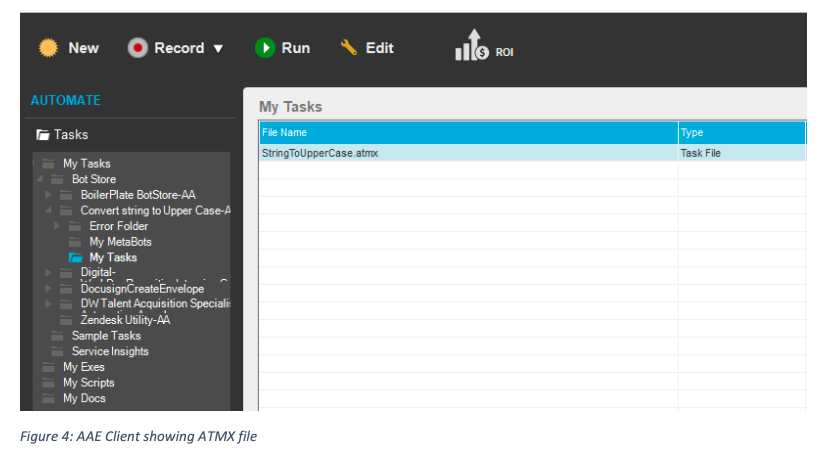Select Convert string to Upper Case folder
829x452 pixels.
[155, 210]
